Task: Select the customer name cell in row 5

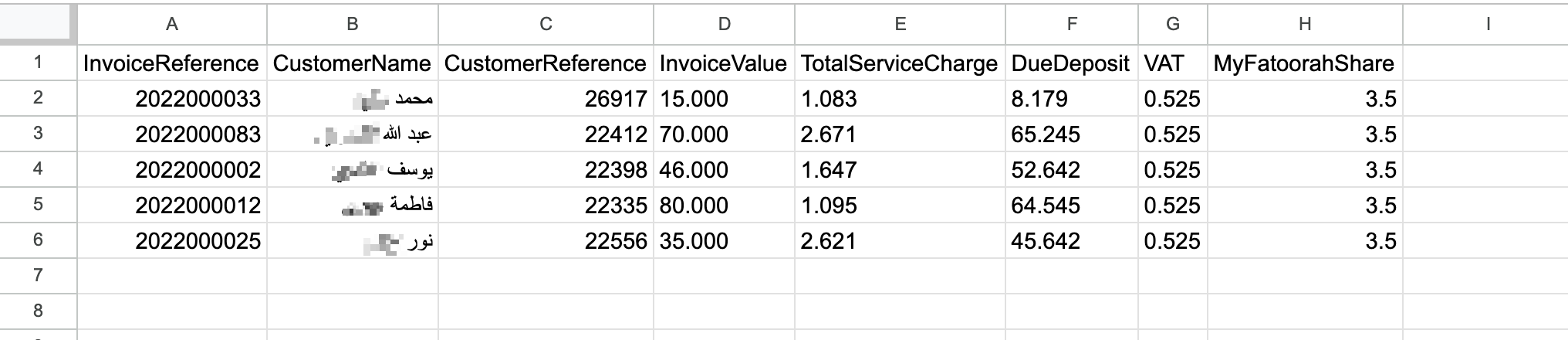Action: pyautogui.click(x=353, y=205)
